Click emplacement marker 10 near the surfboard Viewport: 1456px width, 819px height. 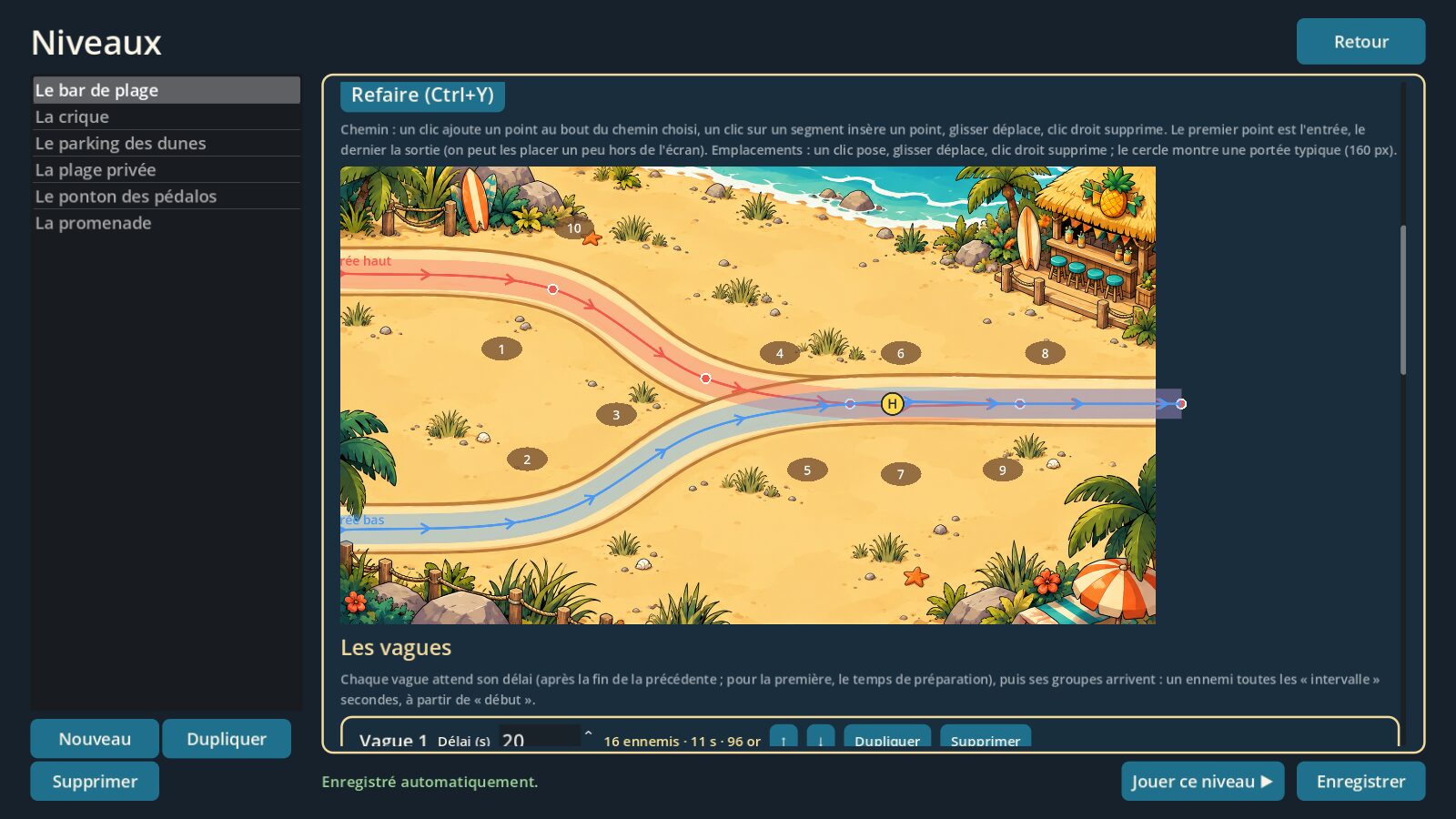point(574,228)
